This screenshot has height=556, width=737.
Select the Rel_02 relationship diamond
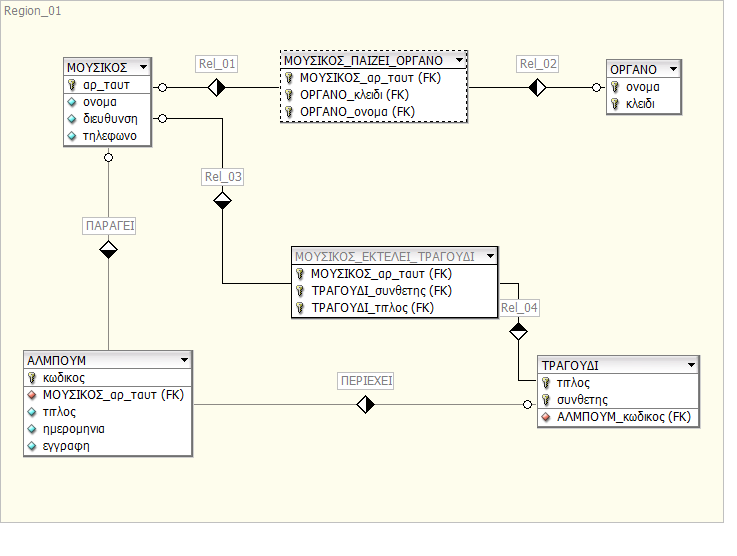(x=537, y=87)
